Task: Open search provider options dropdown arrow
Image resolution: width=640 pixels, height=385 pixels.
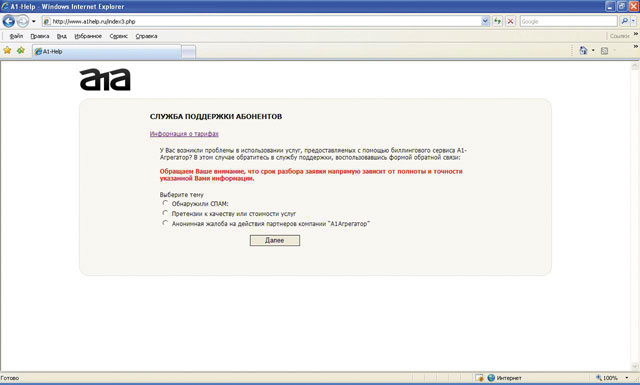Action: click(634, 21)
